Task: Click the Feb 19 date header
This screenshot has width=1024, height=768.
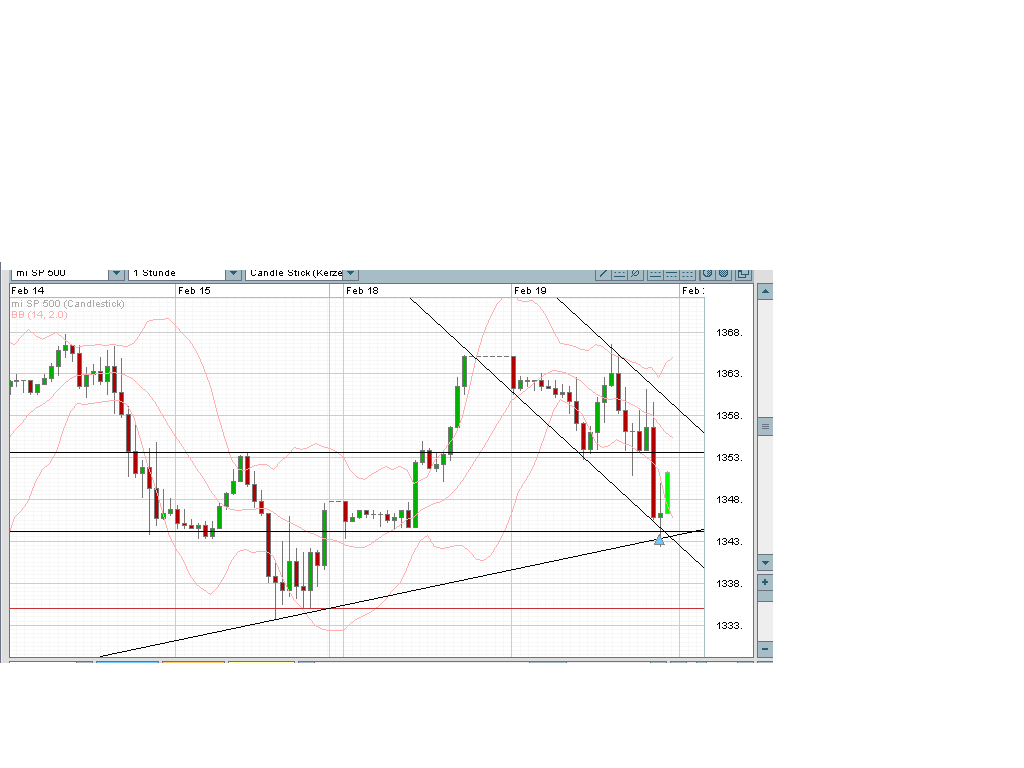Action: [530, 291]
